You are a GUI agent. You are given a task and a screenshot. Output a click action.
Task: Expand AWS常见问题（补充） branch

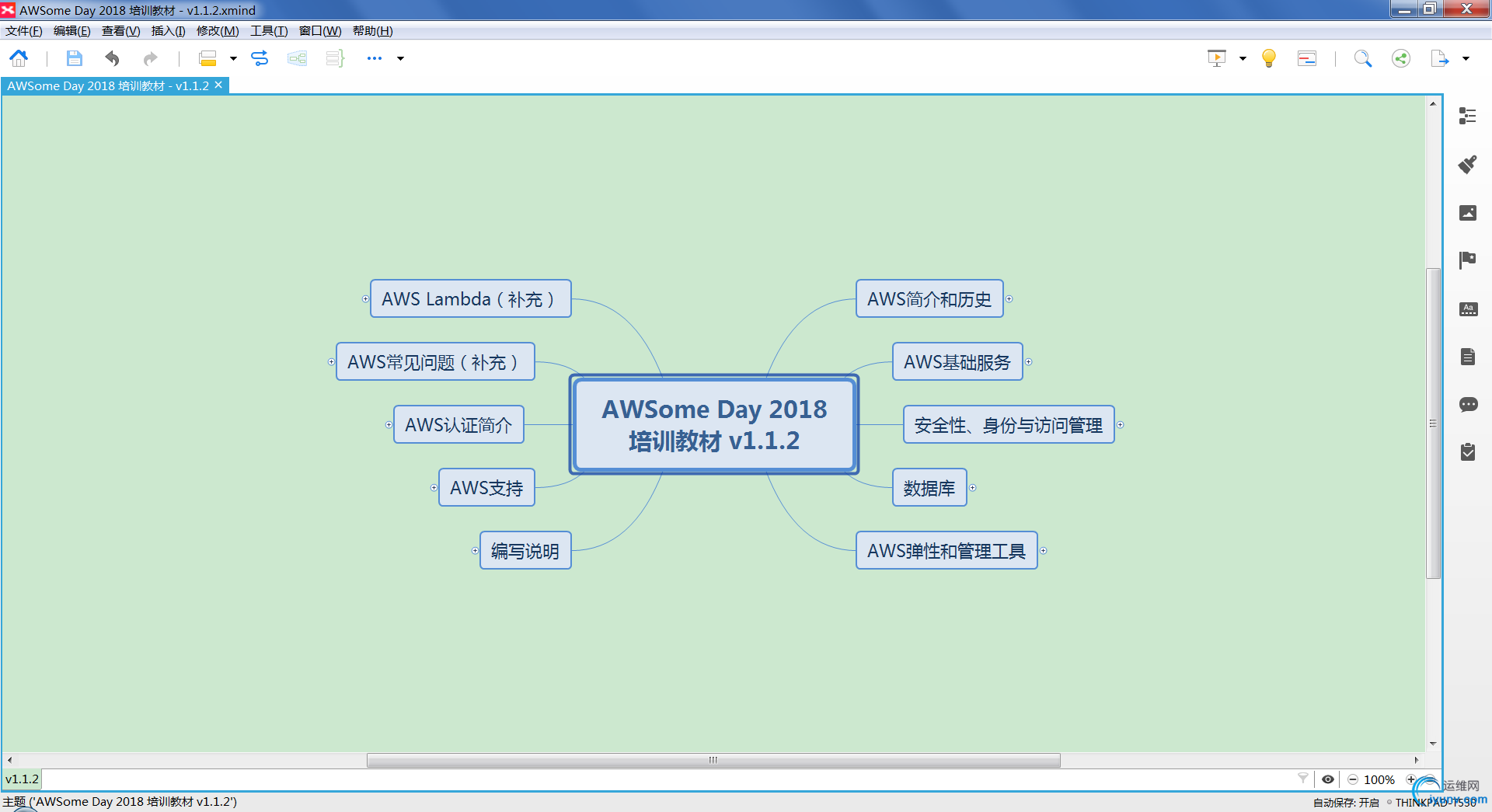pos(331,362)
